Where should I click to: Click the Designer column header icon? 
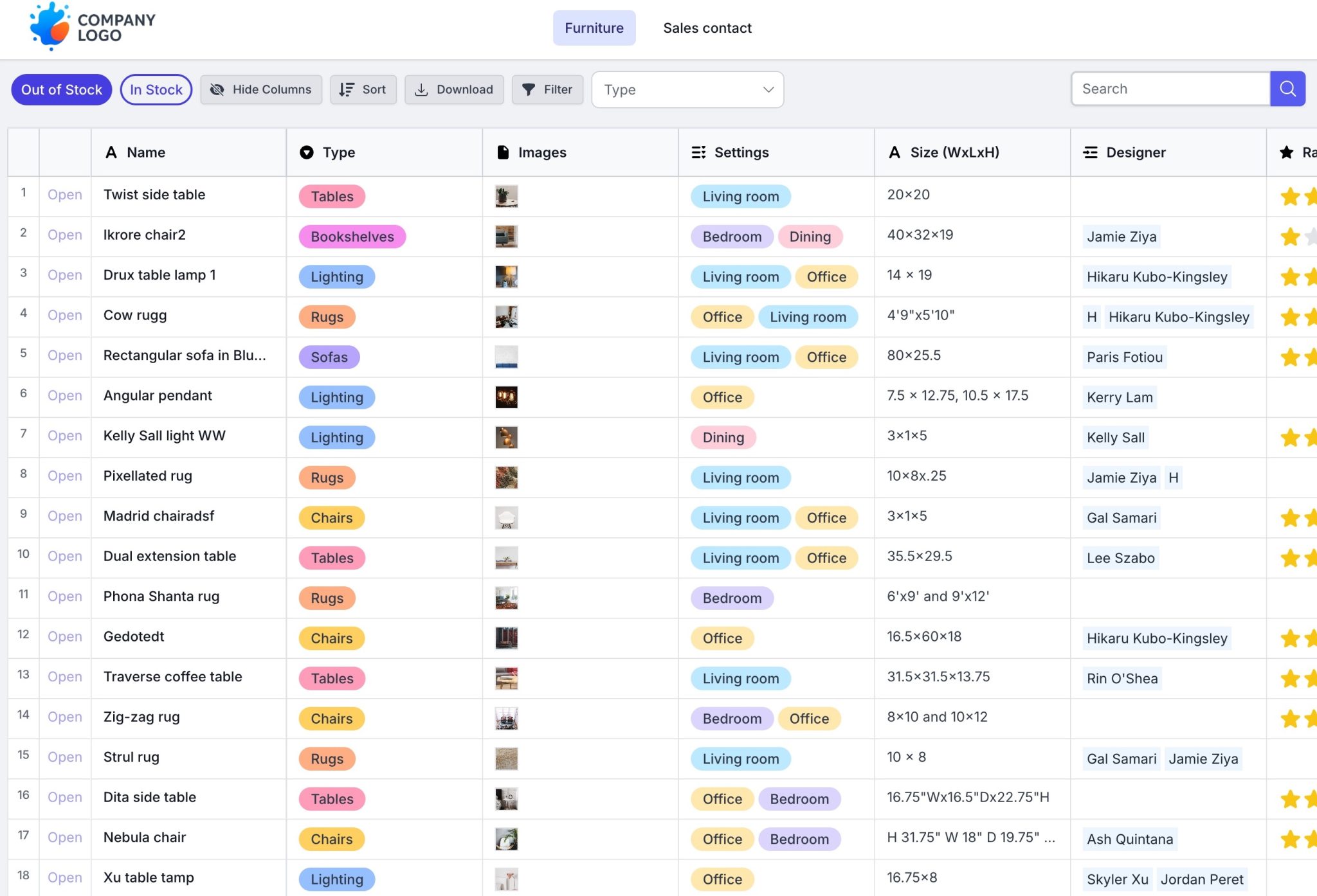point(1089,152)
